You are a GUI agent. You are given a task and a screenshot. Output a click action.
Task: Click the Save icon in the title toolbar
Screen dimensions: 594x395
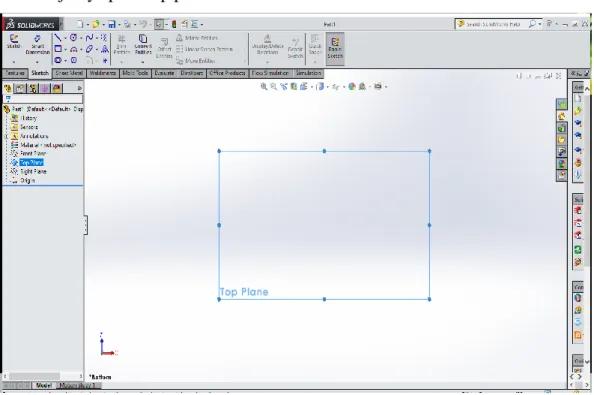(112, 24)
